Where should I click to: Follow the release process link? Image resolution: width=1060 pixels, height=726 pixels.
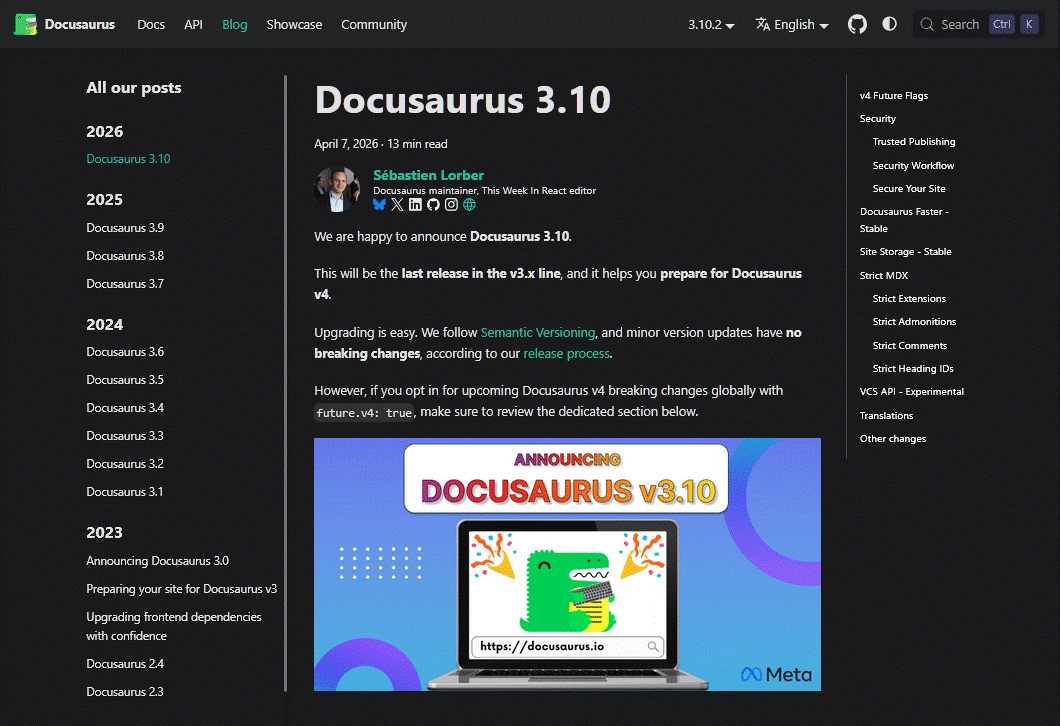567,354
